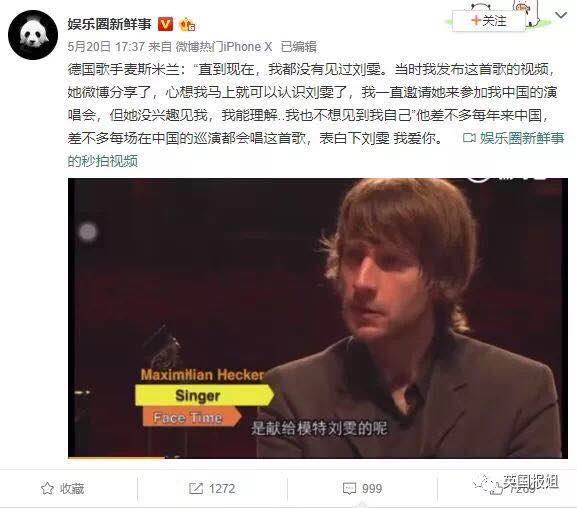Open comments count 999

point(372,488)
